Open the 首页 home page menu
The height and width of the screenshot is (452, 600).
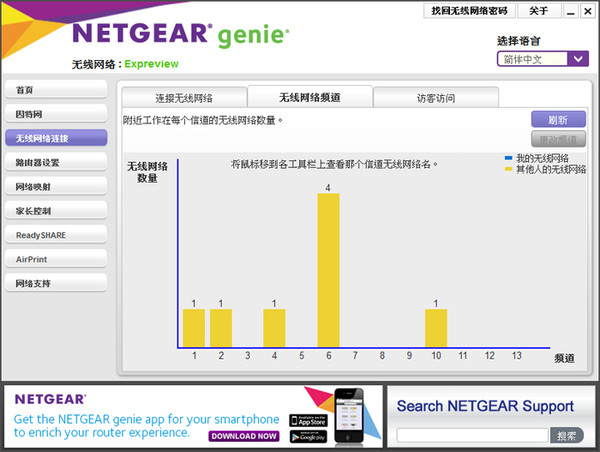pyautogui.click(x=56, y=90)
